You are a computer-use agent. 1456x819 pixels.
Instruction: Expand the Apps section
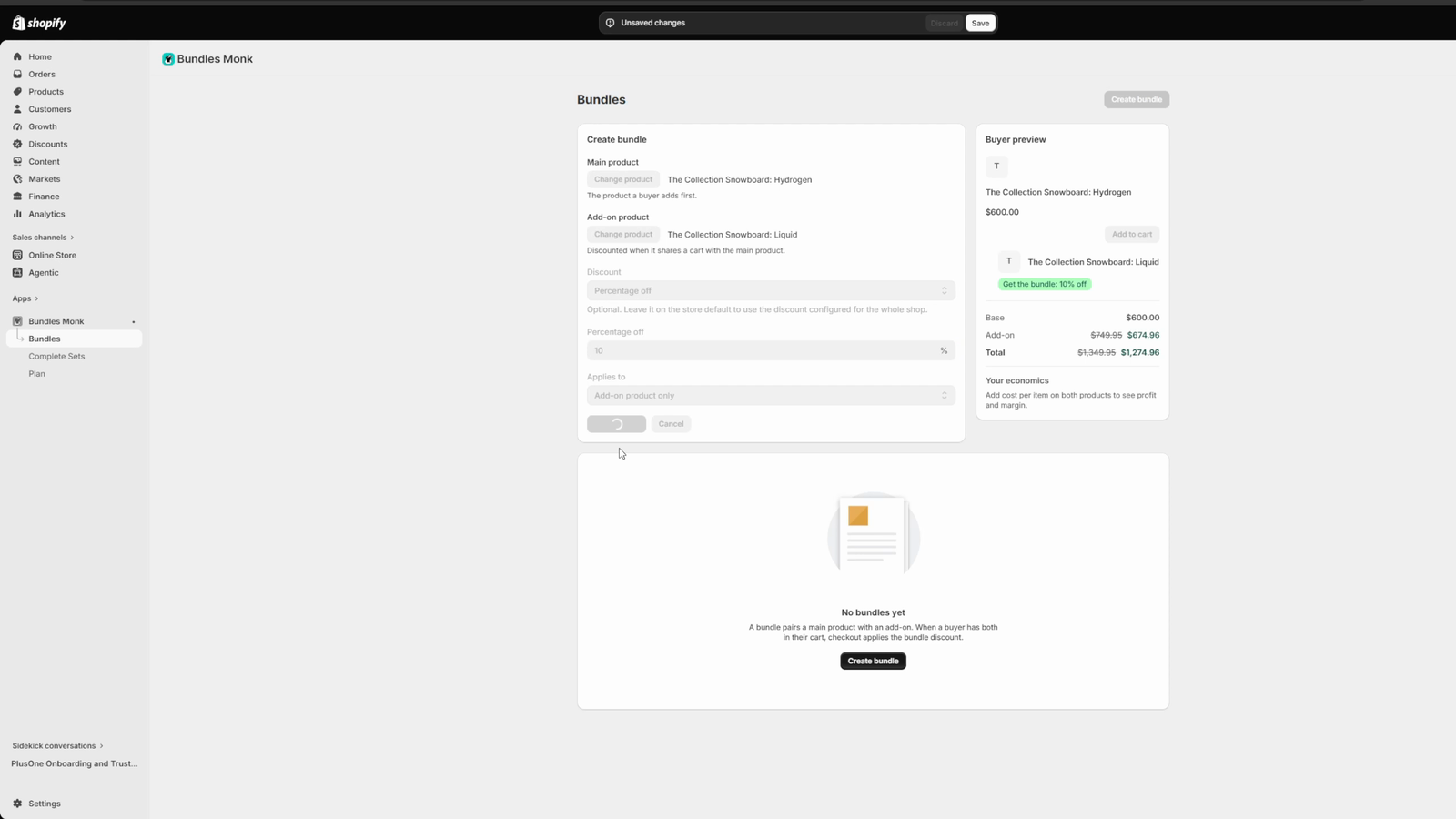[25, 298]
